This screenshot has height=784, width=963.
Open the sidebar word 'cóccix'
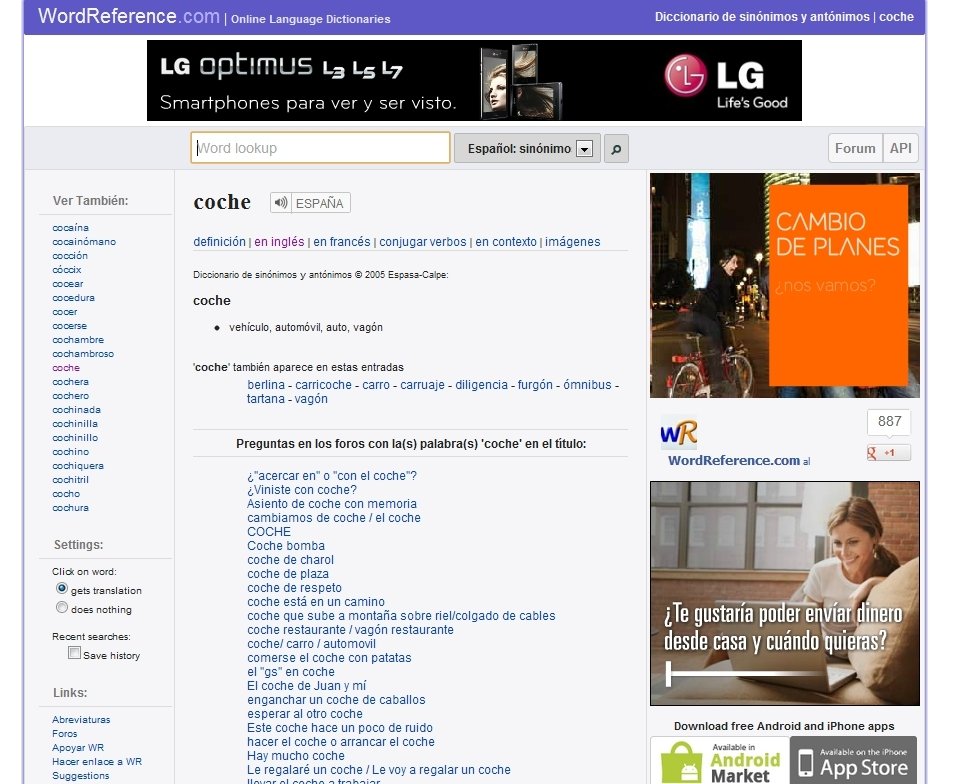click(x=67, y=270)
